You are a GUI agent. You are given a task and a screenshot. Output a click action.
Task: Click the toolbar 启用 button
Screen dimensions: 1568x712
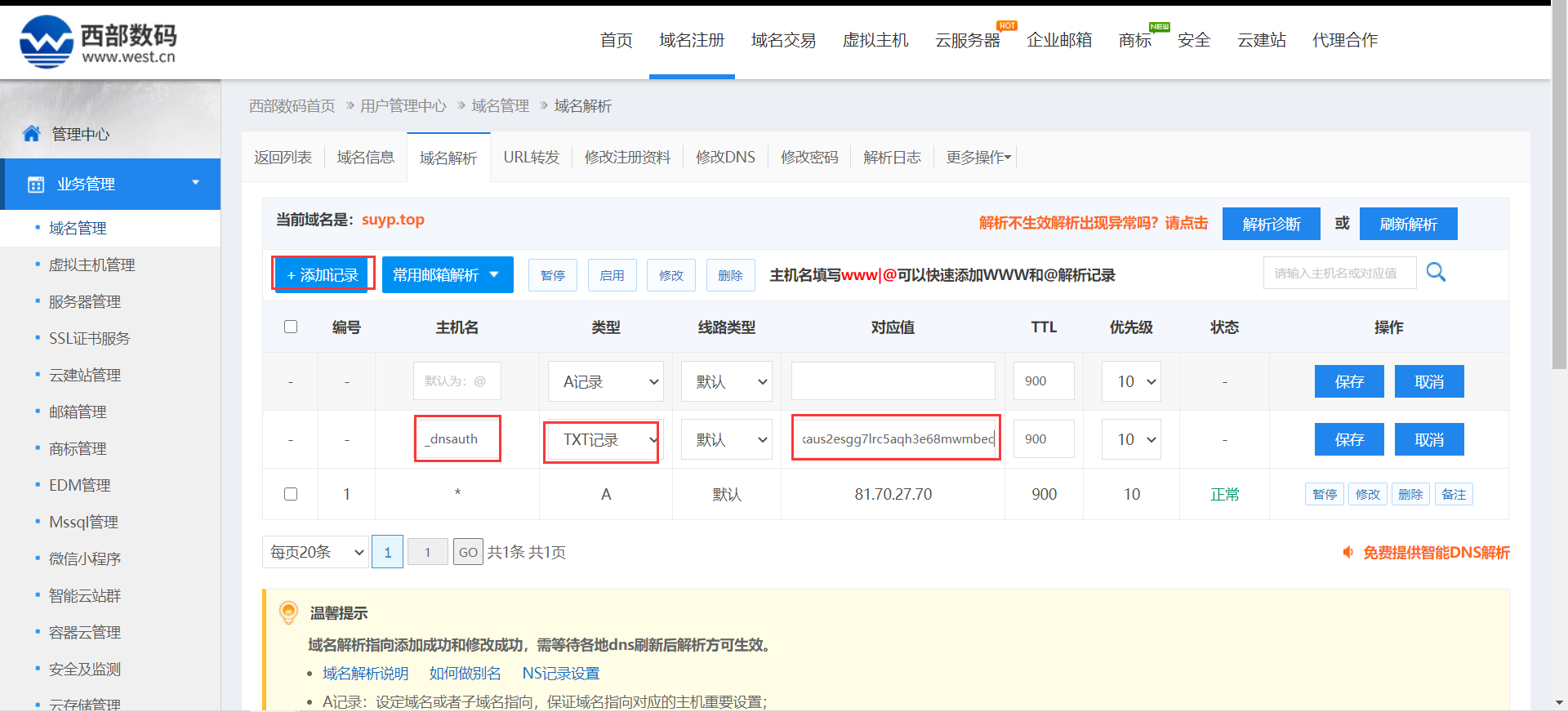[612, 275]
